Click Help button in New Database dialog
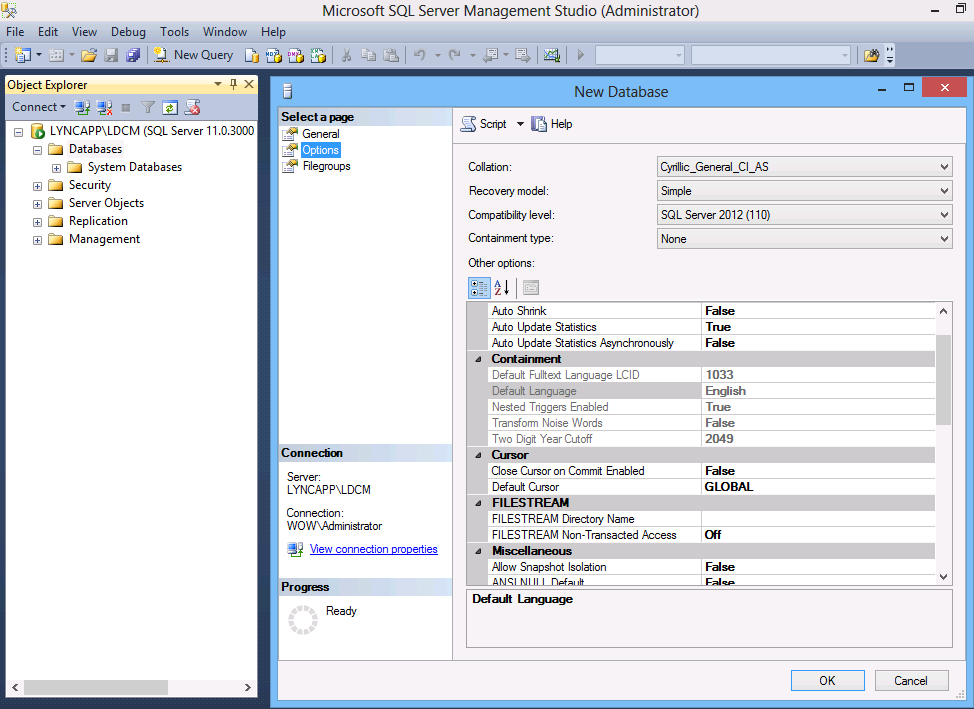 click(x=552, y=124)
